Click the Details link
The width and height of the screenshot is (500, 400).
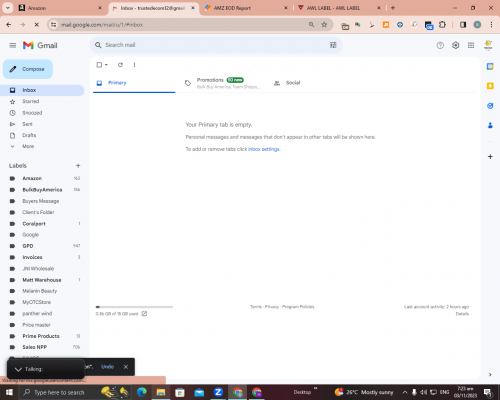coord(462,314)
